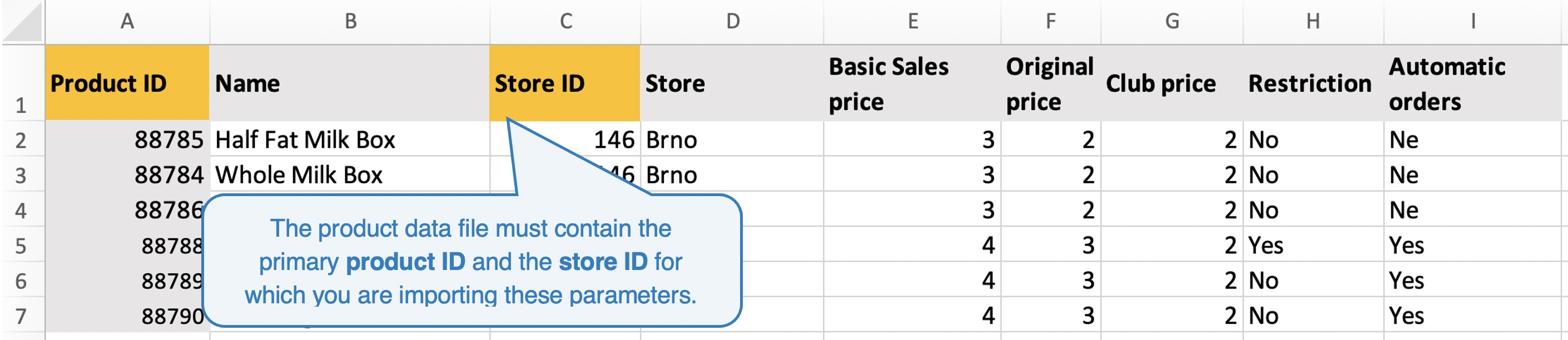1568x340 pixels.
Task: Select row 1 header
Action: 22,83
